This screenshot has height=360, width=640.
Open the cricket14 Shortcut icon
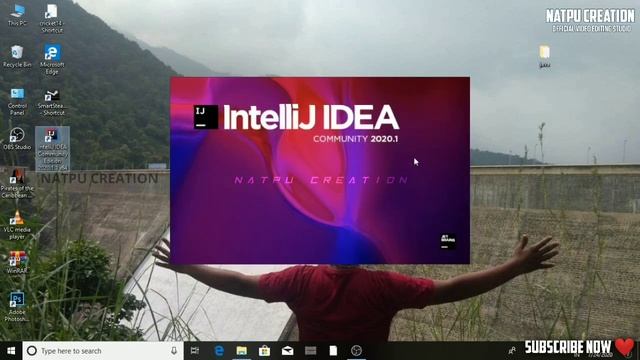(x=52, y=18)
